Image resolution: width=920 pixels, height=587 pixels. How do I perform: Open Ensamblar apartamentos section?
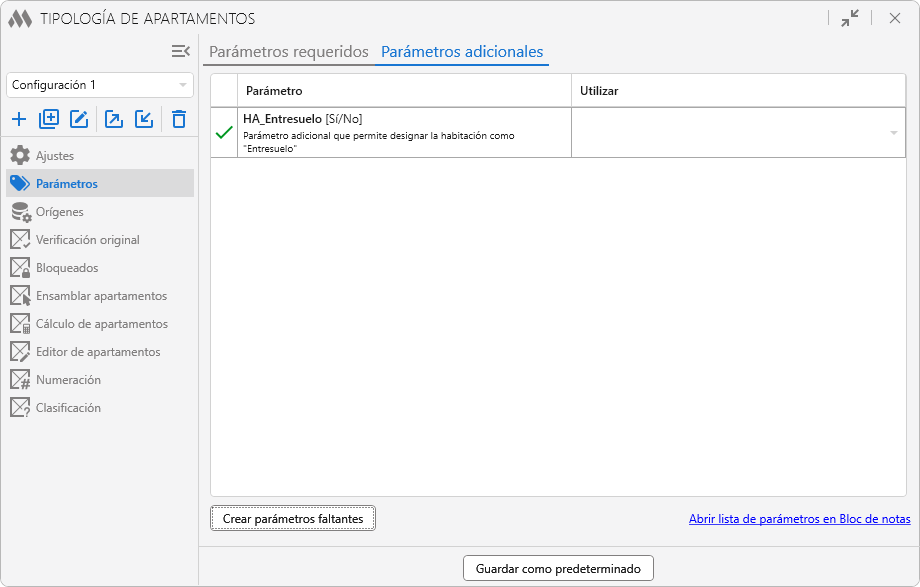(101, 296)
